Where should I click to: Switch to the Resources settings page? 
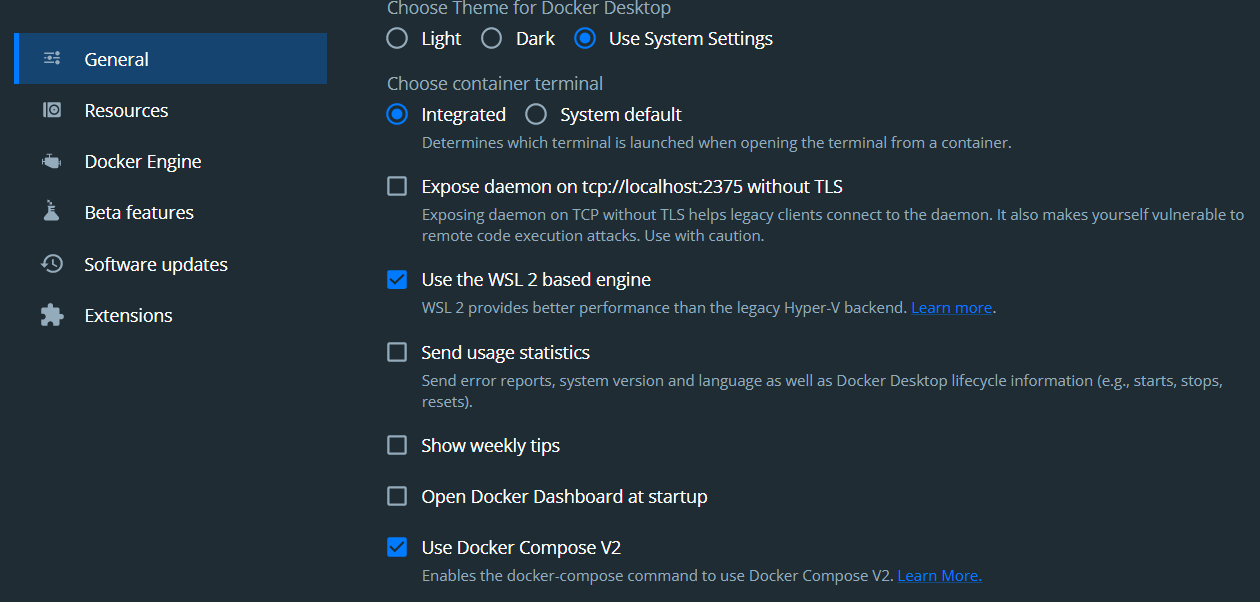coord(124,110)
